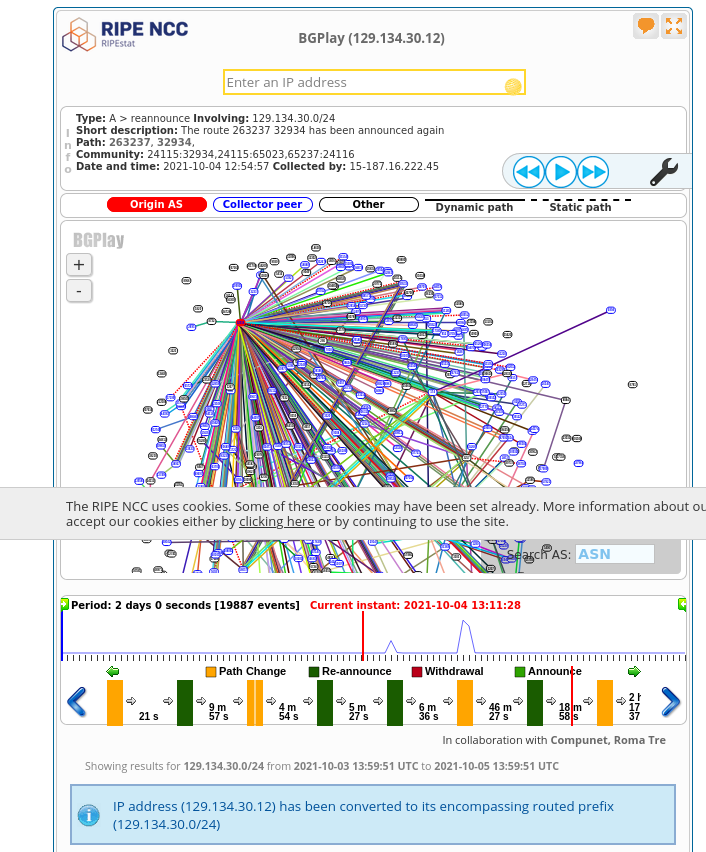Click the green left arrow above events

pos(113,672)
